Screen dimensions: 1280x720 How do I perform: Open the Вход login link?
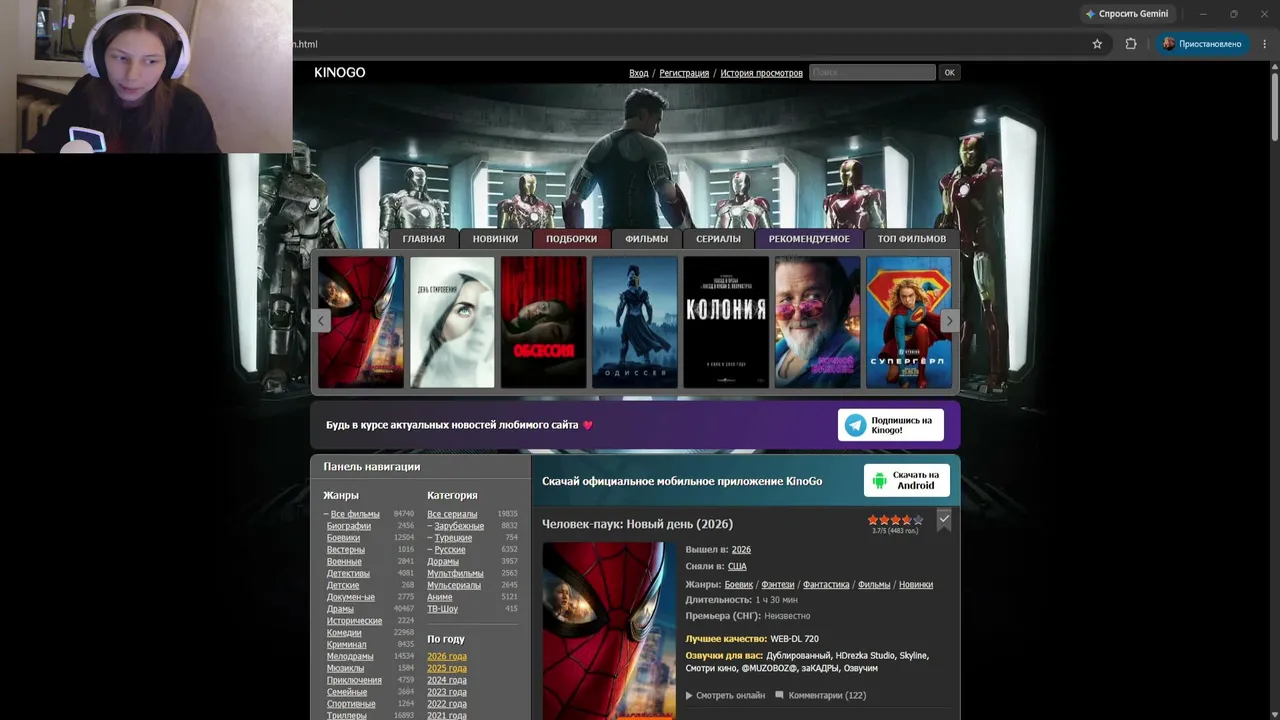(639, 73)
